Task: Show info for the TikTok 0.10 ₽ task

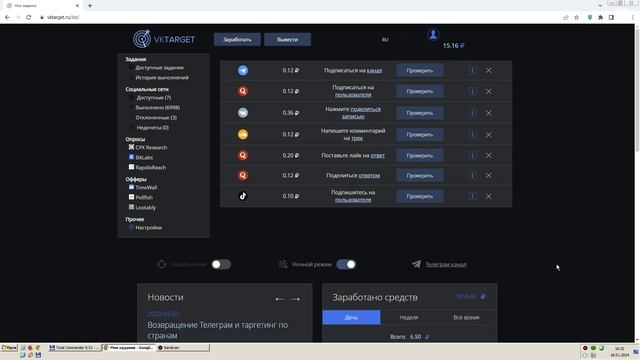Action: click(x=472, y=196)
